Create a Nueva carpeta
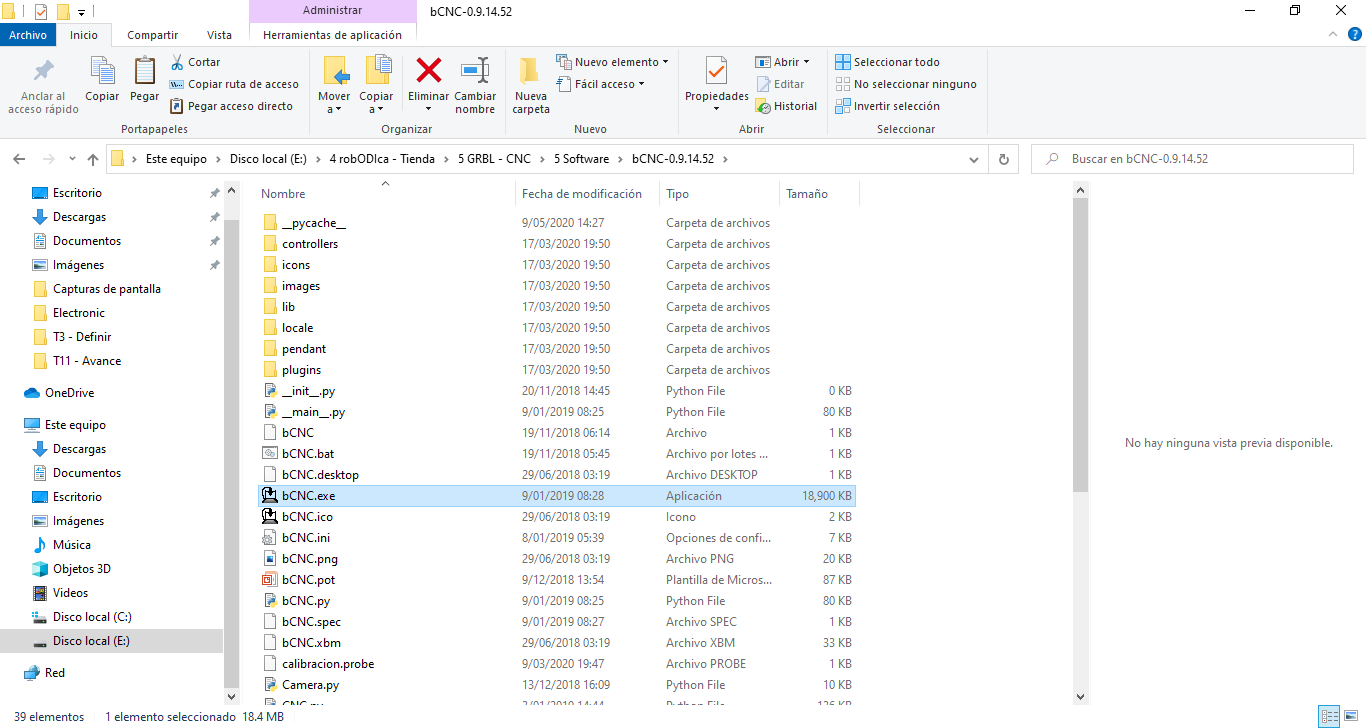This screenshot has width=1366, height=728. coord(531,86)
